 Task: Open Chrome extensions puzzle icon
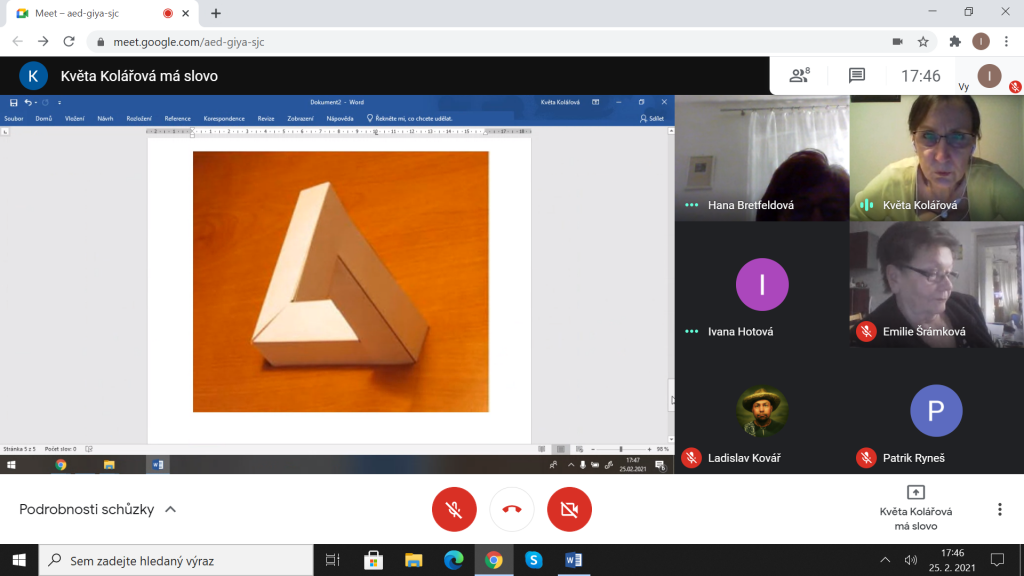[x=954, y=41]
